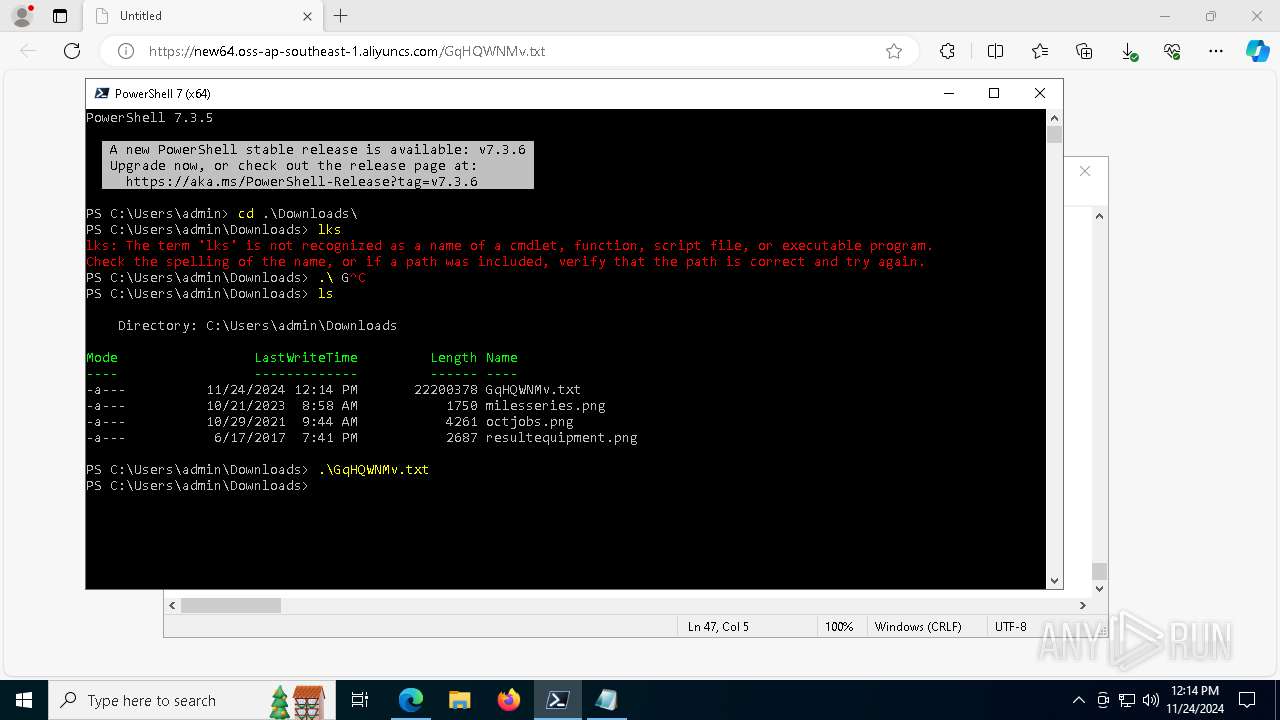The height and width of the screenshot is (720, 1280).
Task: Open the Downloads icon in Edge
Action: point(1129,51)
